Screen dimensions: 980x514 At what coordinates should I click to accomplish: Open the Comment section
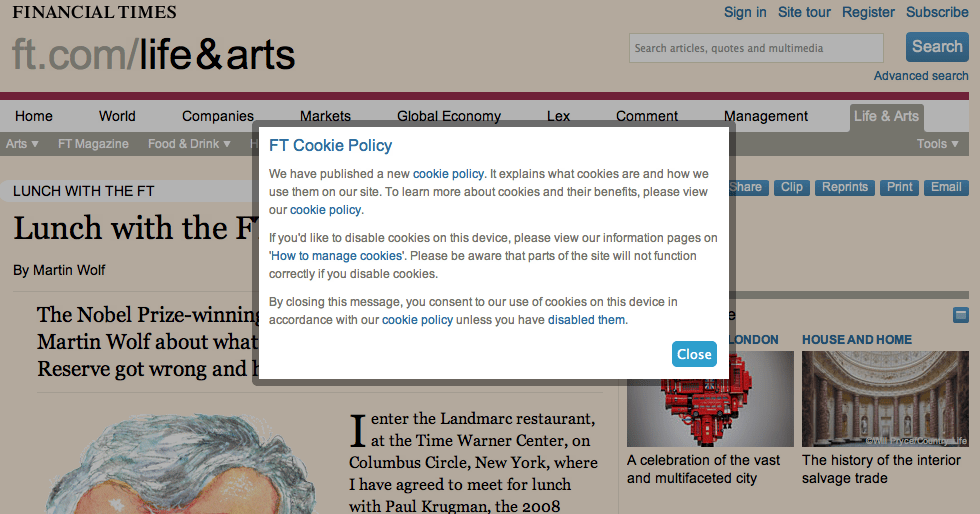(647, 116)
